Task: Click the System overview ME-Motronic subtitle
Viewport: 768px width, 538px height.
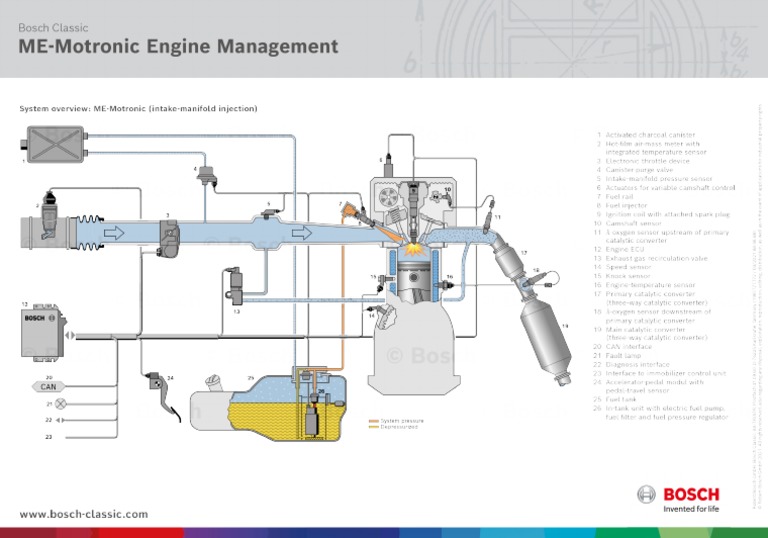Action: 139,108
